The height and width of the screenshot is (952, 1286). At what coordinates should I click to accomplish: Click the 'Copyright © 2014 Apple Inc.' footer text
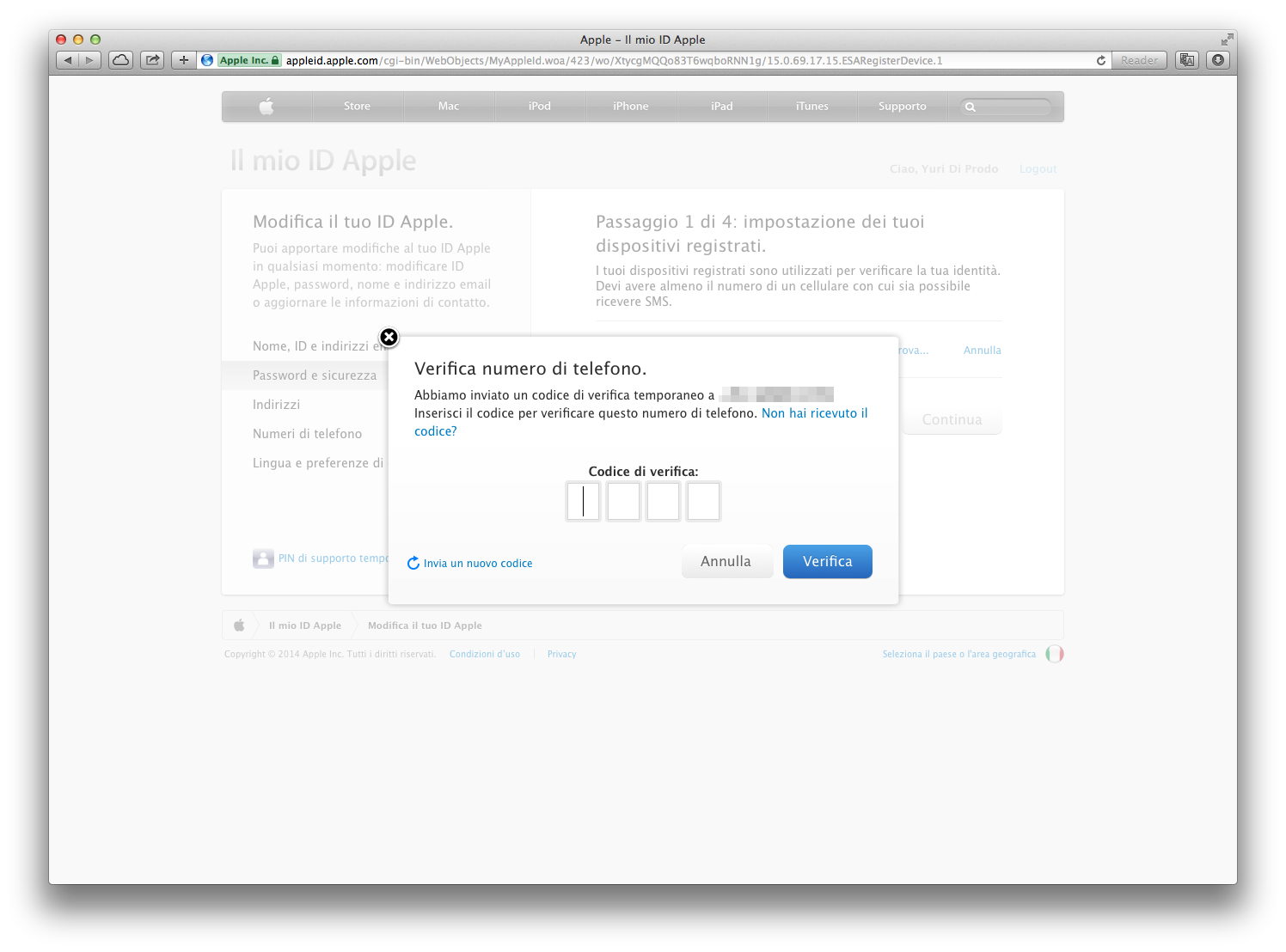(330, 655)
